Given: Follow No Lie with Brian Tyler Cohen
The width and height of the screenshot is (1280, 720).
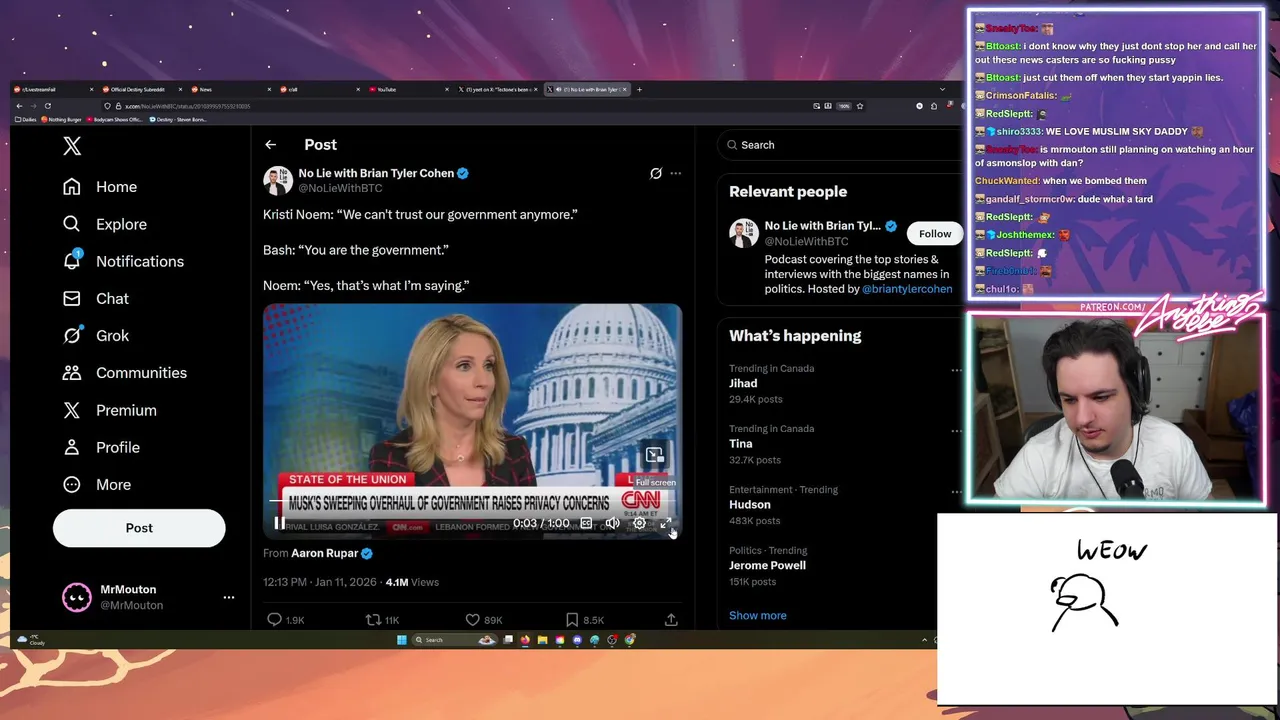Looking at the screenshot, I should [935, 234].
